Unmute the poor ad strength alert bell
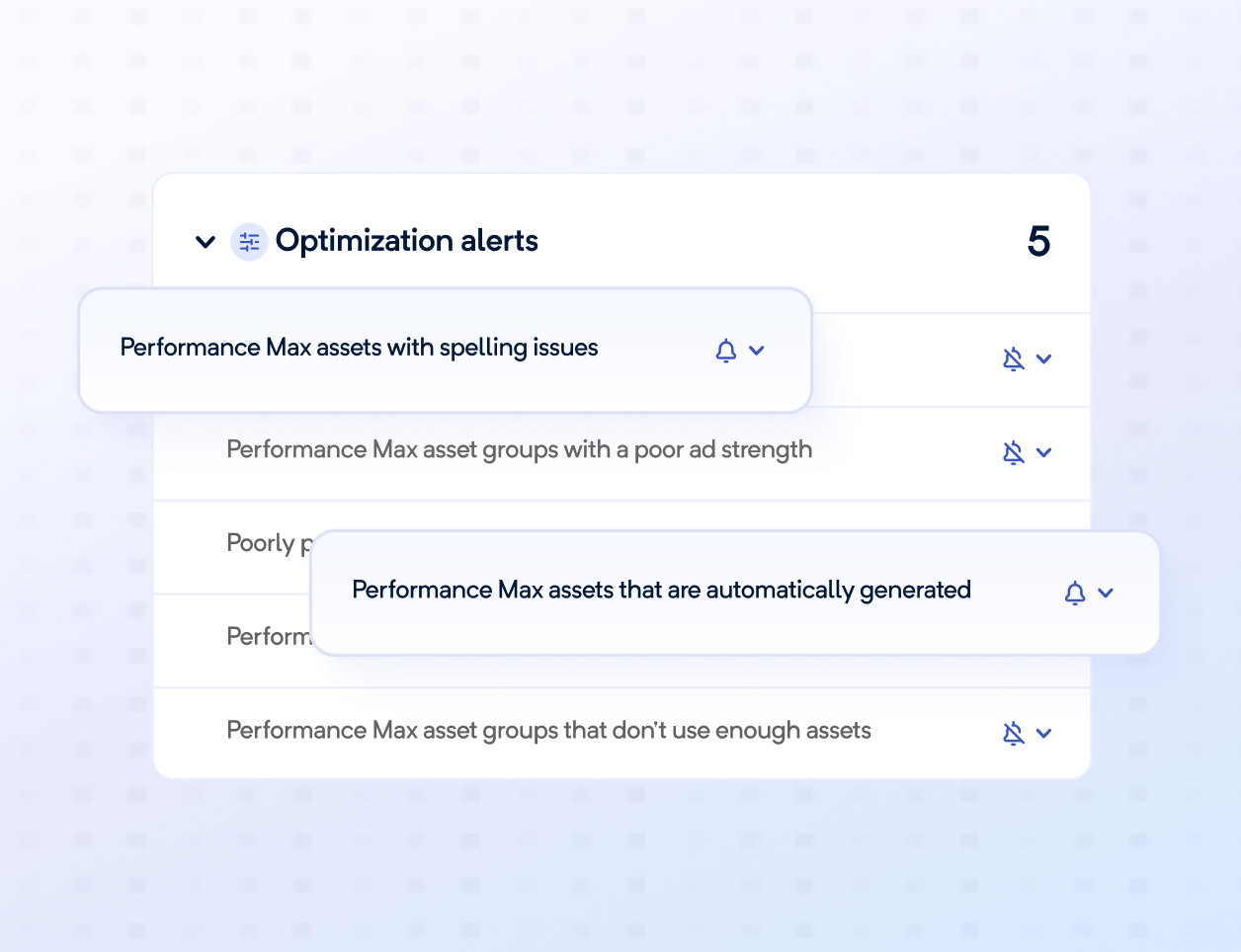The image size is (1241, 952). pos(1013,453)
